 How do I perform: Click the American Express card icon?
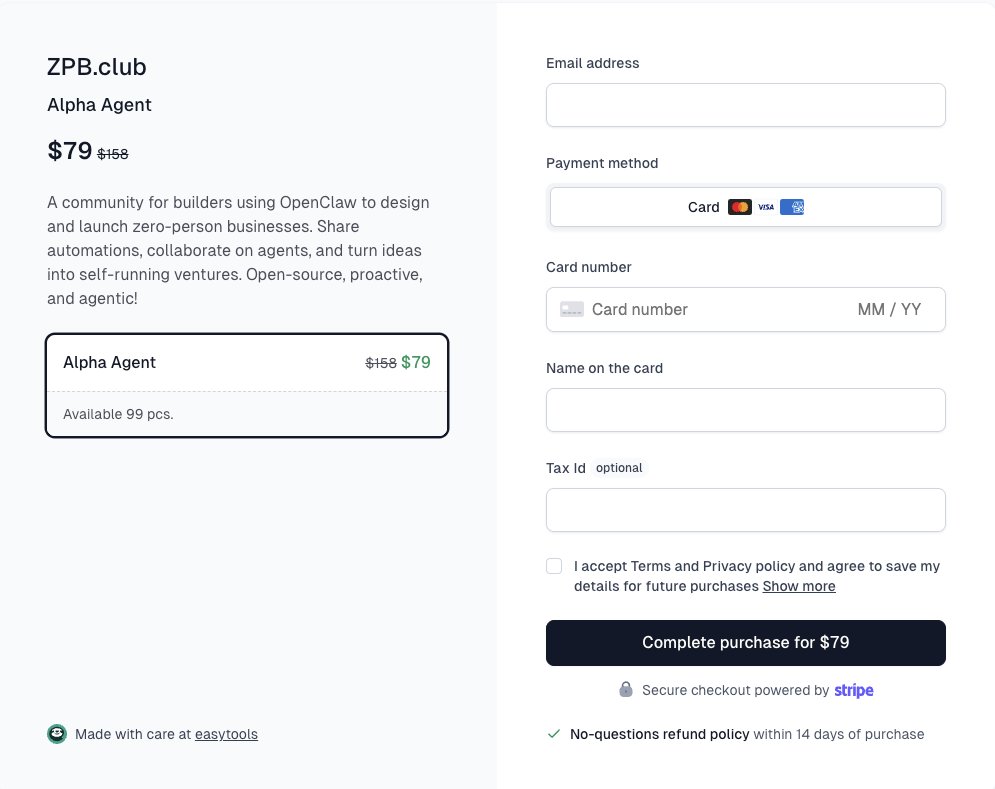[x=792, y=207]
